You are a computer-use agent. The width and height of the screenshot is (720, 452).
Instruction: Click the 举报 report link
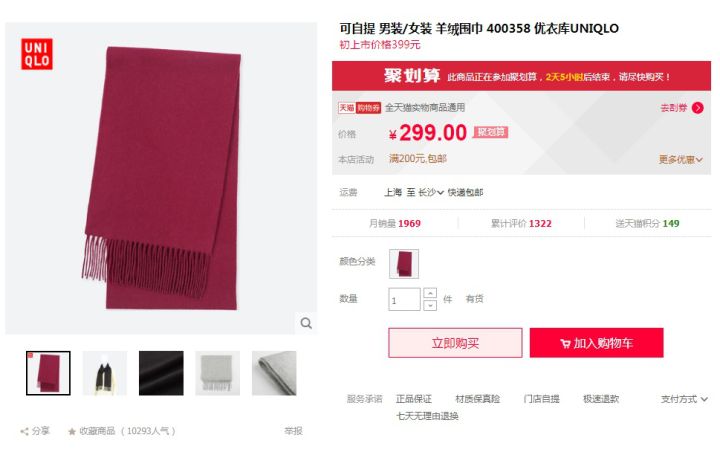(x=293, y=431)
